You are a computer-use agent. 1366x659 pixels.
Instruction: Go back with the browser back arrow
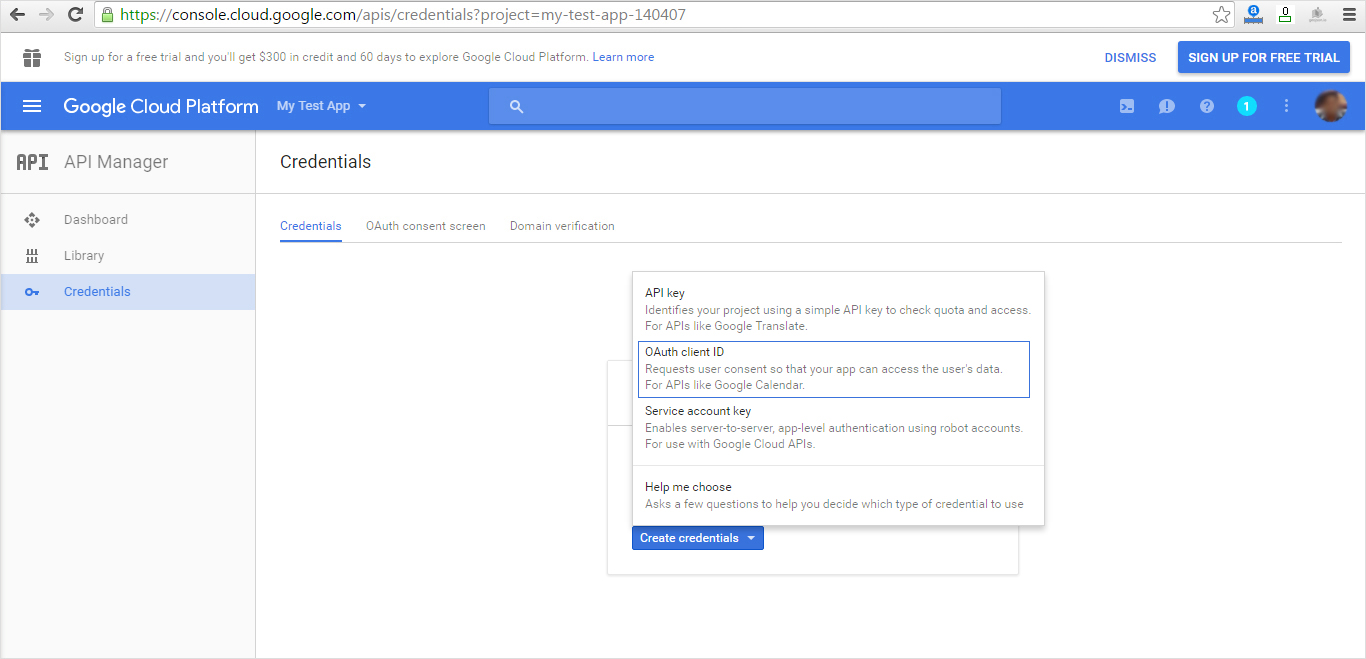click(x=17, y=15)
